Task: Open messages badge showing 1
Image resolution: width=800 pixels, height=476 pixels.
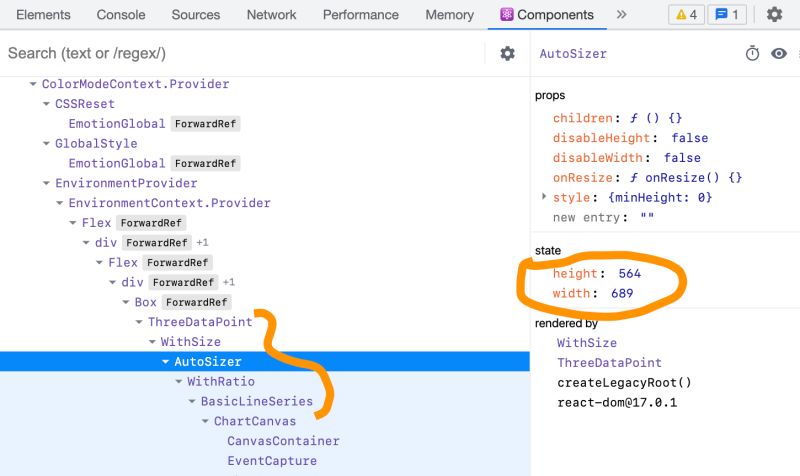Action: click(727, 14)
